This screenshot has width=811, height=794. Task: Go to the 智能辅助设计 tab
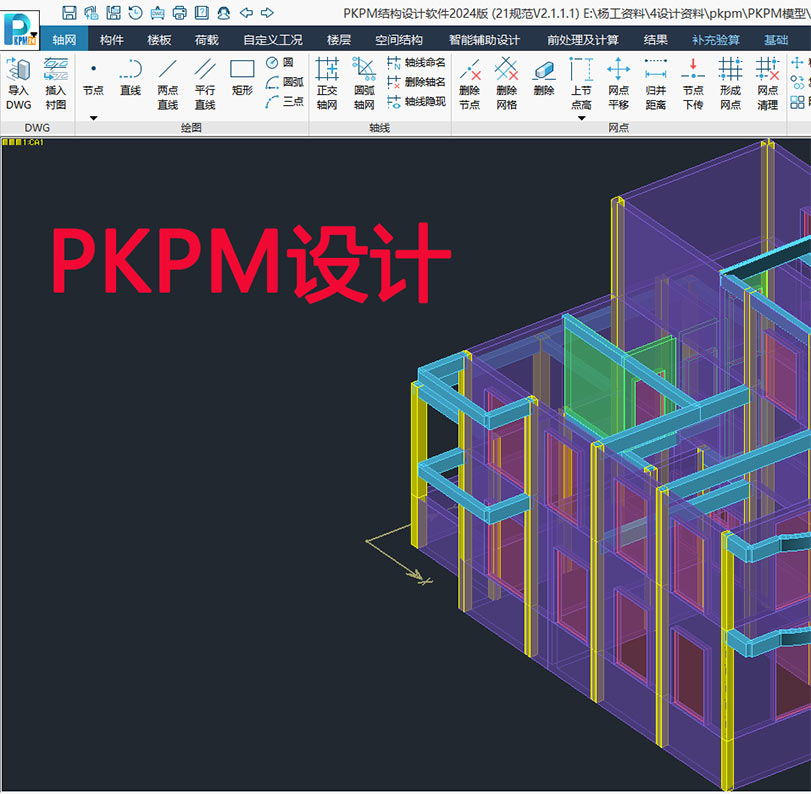point(484,40)
